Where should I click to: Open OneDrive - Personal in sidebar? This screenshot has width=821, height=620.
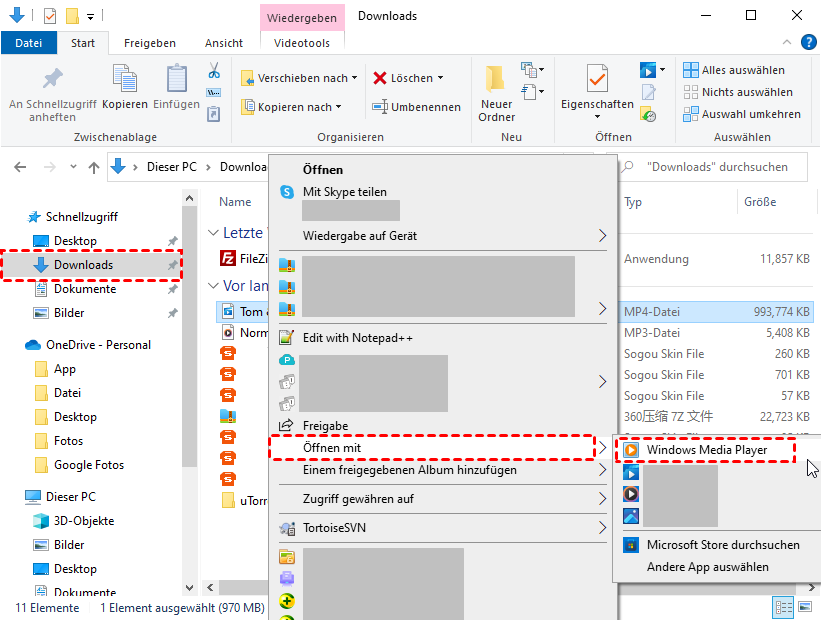[x=98, y=345]
